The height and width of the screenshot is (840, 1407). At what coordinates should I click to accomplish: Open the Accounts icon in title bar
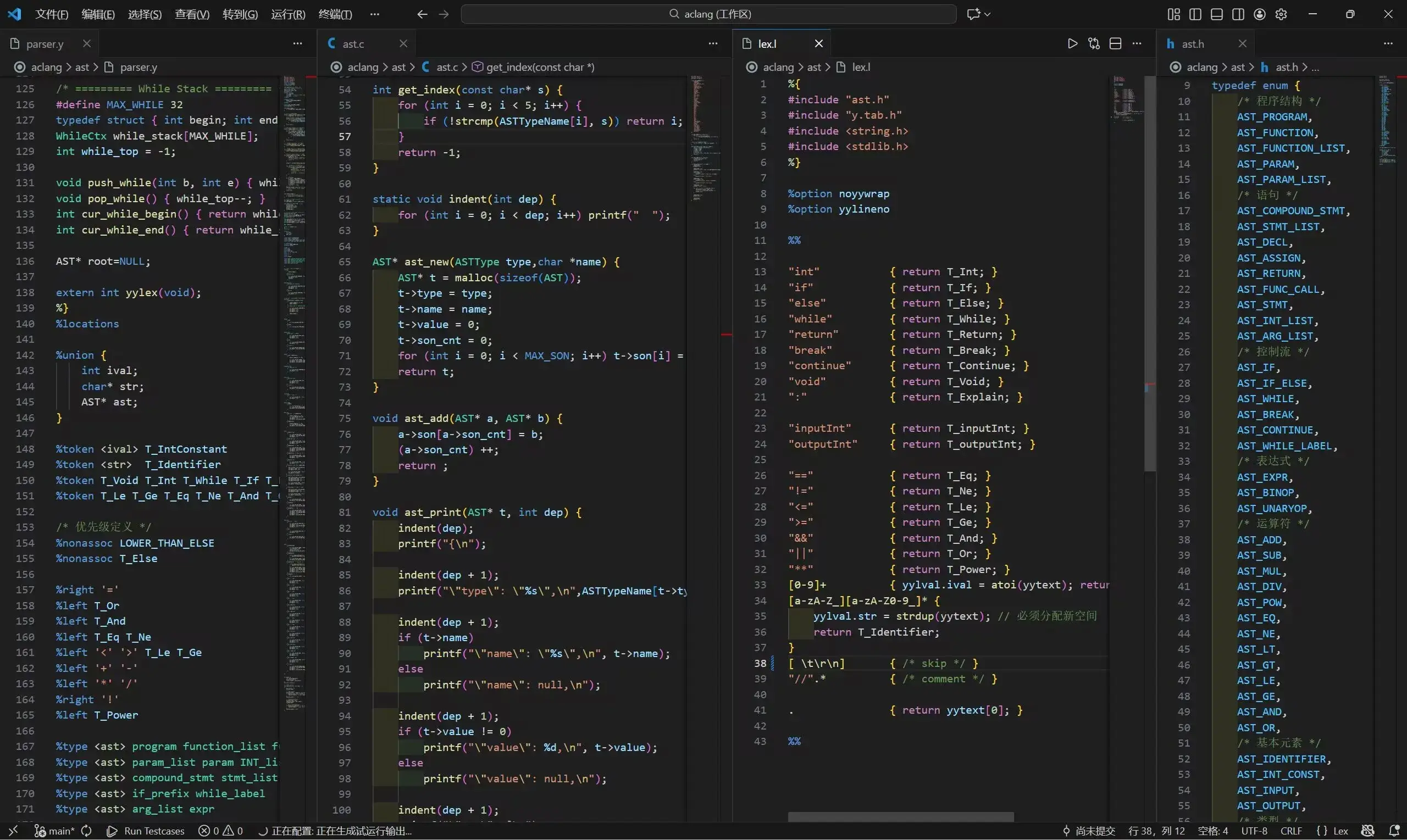tap(1259, 14)
